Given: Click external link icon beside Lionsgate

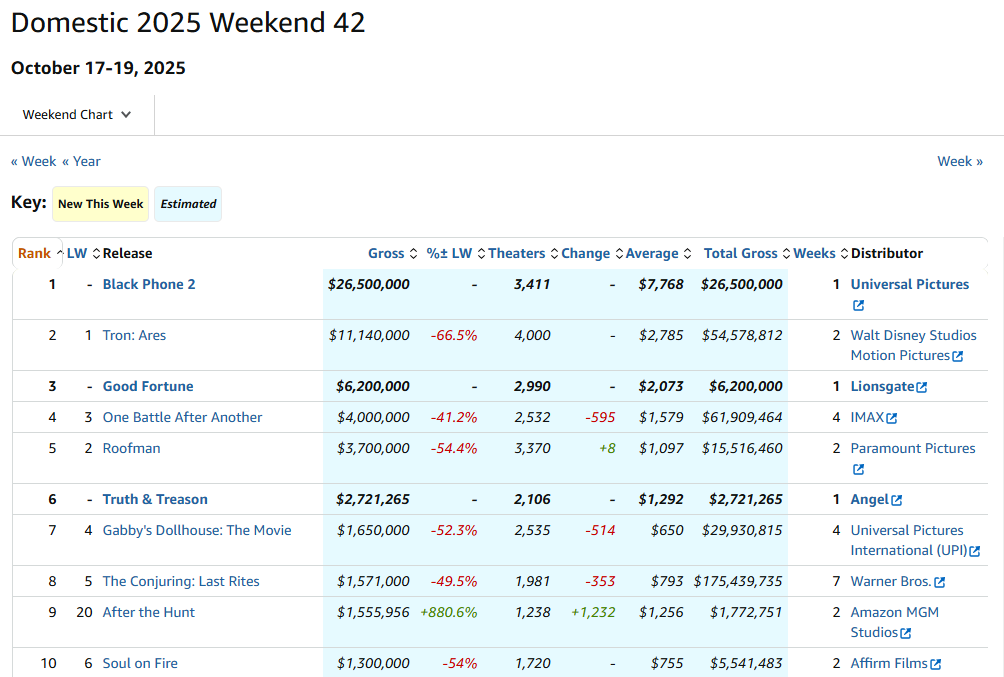Looking at the screenshot, I should point(922,387).
